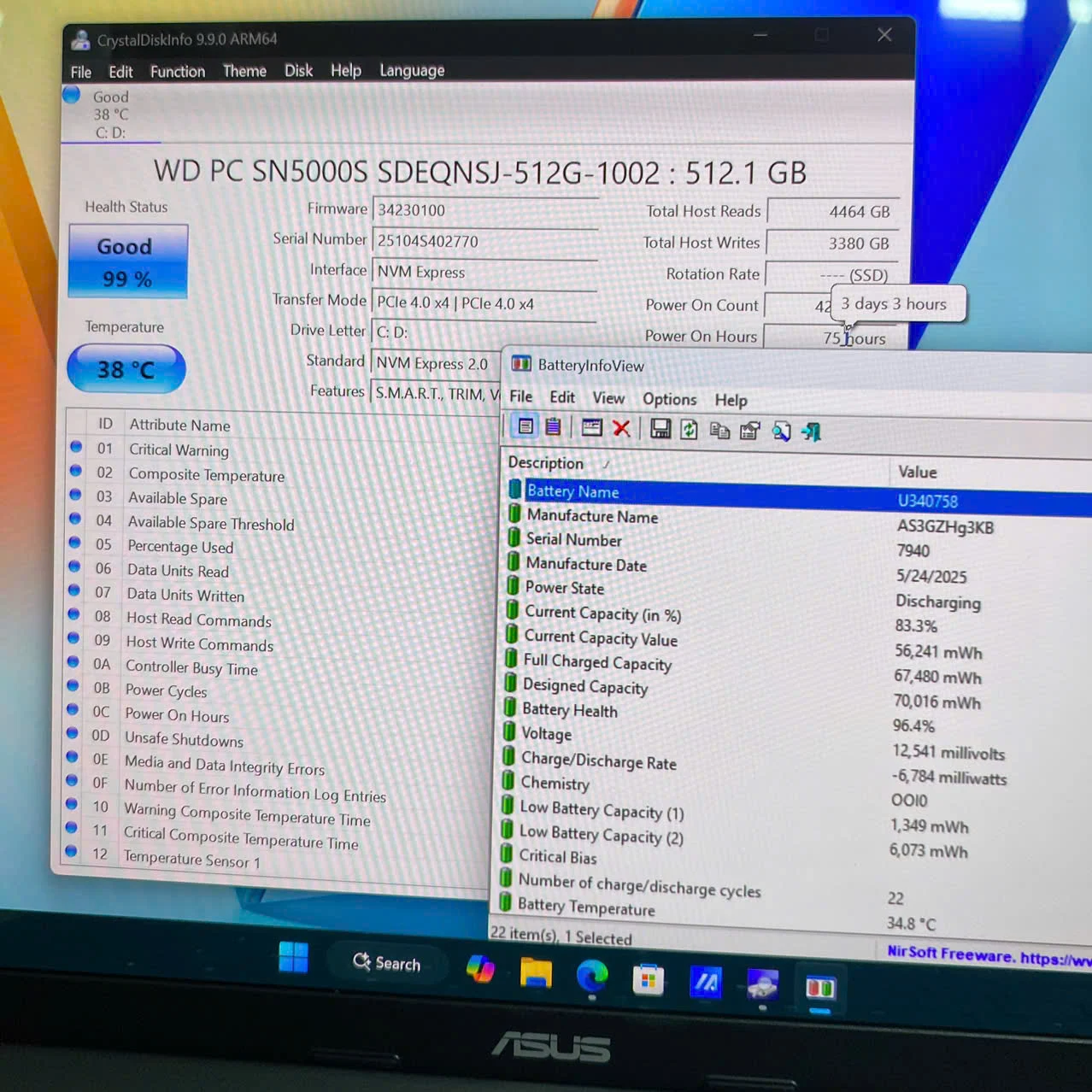Click the blue disk status icon above Good

pyautogui.click(x=72, y=94)
